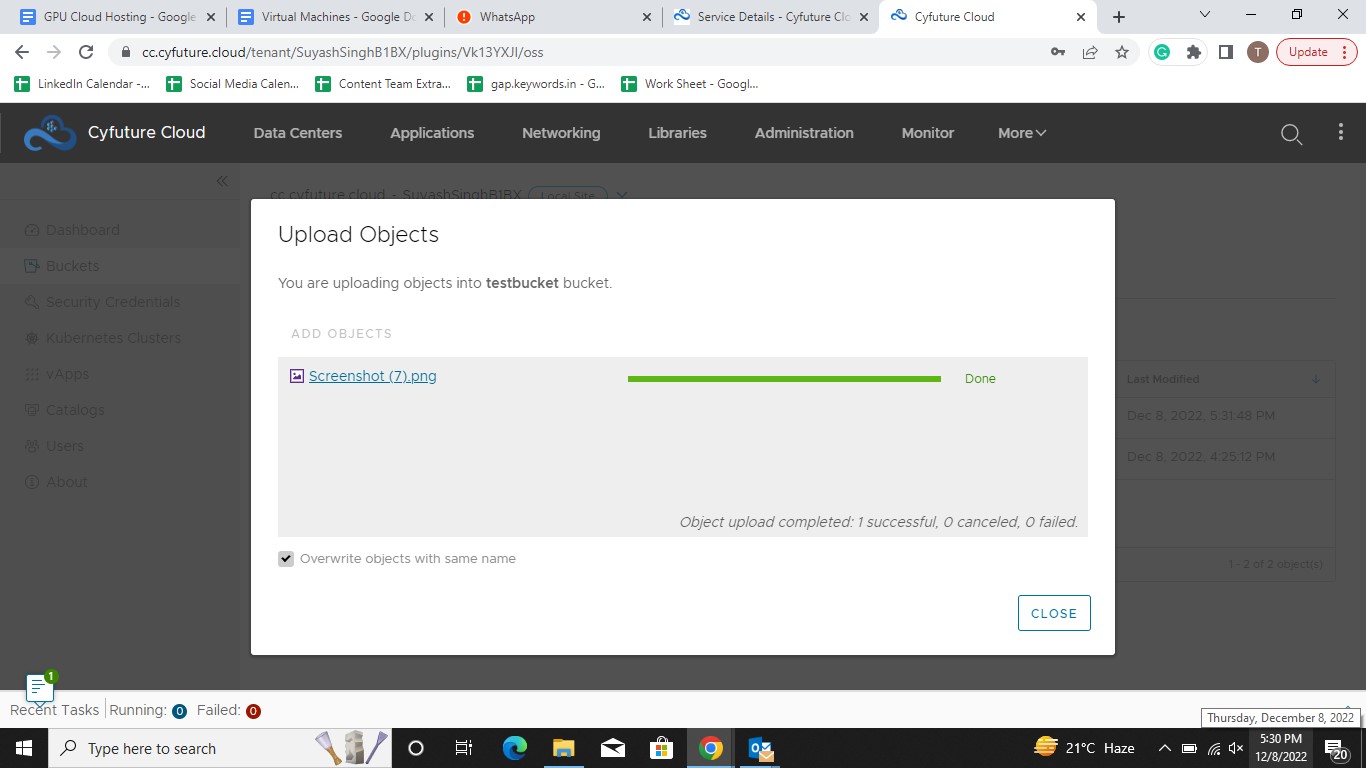
Task: Reload the page
Action: click(86, 52)
